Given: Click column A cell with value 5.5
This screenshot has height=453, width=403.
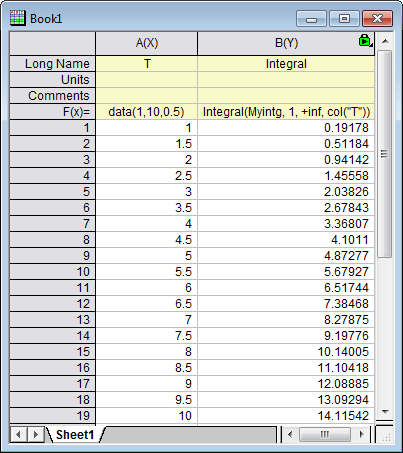Looking at the screenshot, I should [x=147, y=272].
